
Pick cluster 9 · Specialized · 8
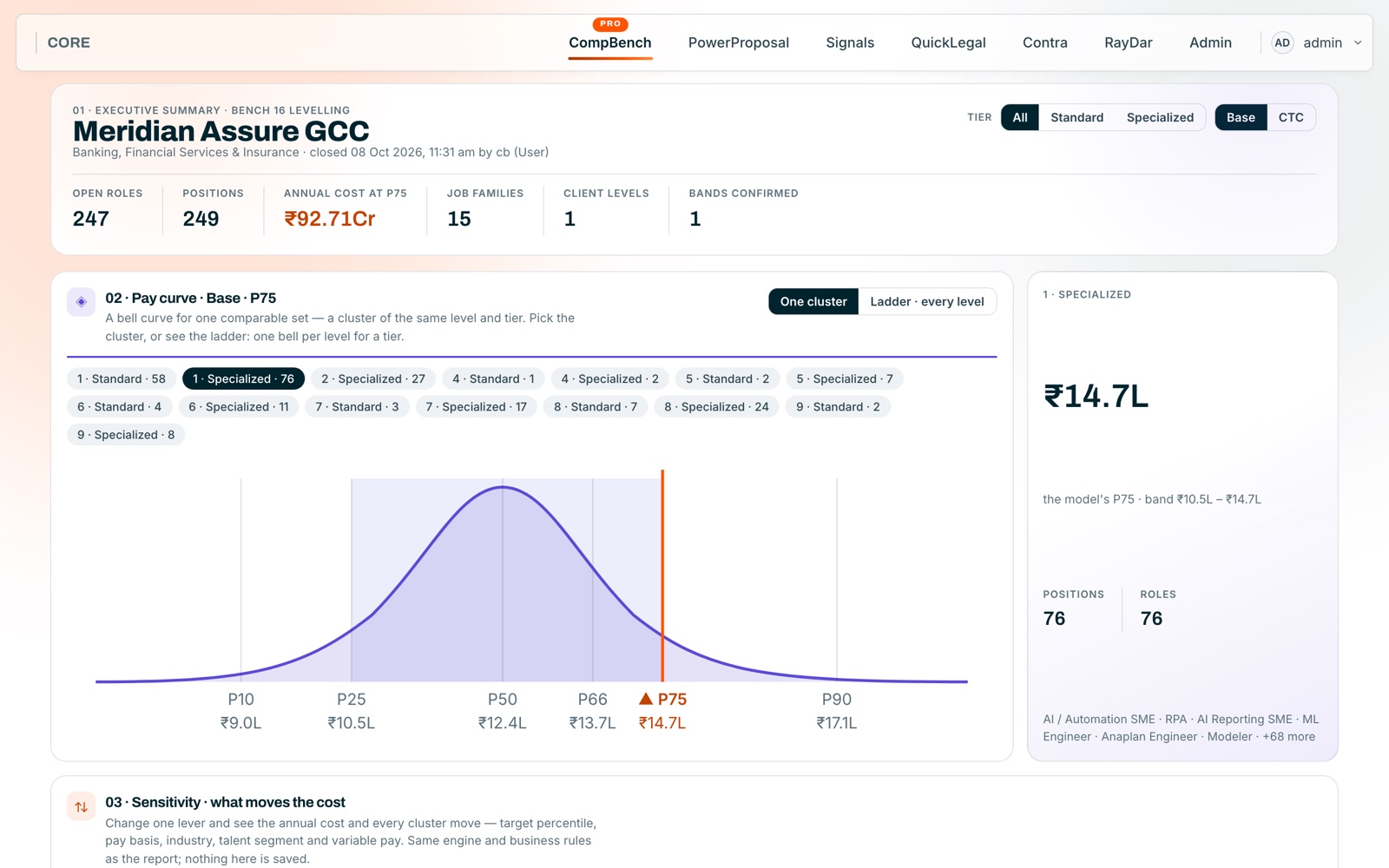tap(126, 435)
